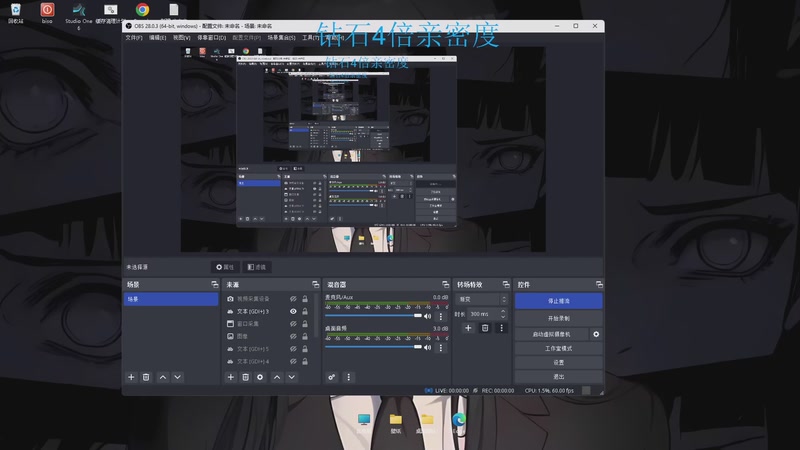Open the Edit (编辑) menu

(158, 38)
